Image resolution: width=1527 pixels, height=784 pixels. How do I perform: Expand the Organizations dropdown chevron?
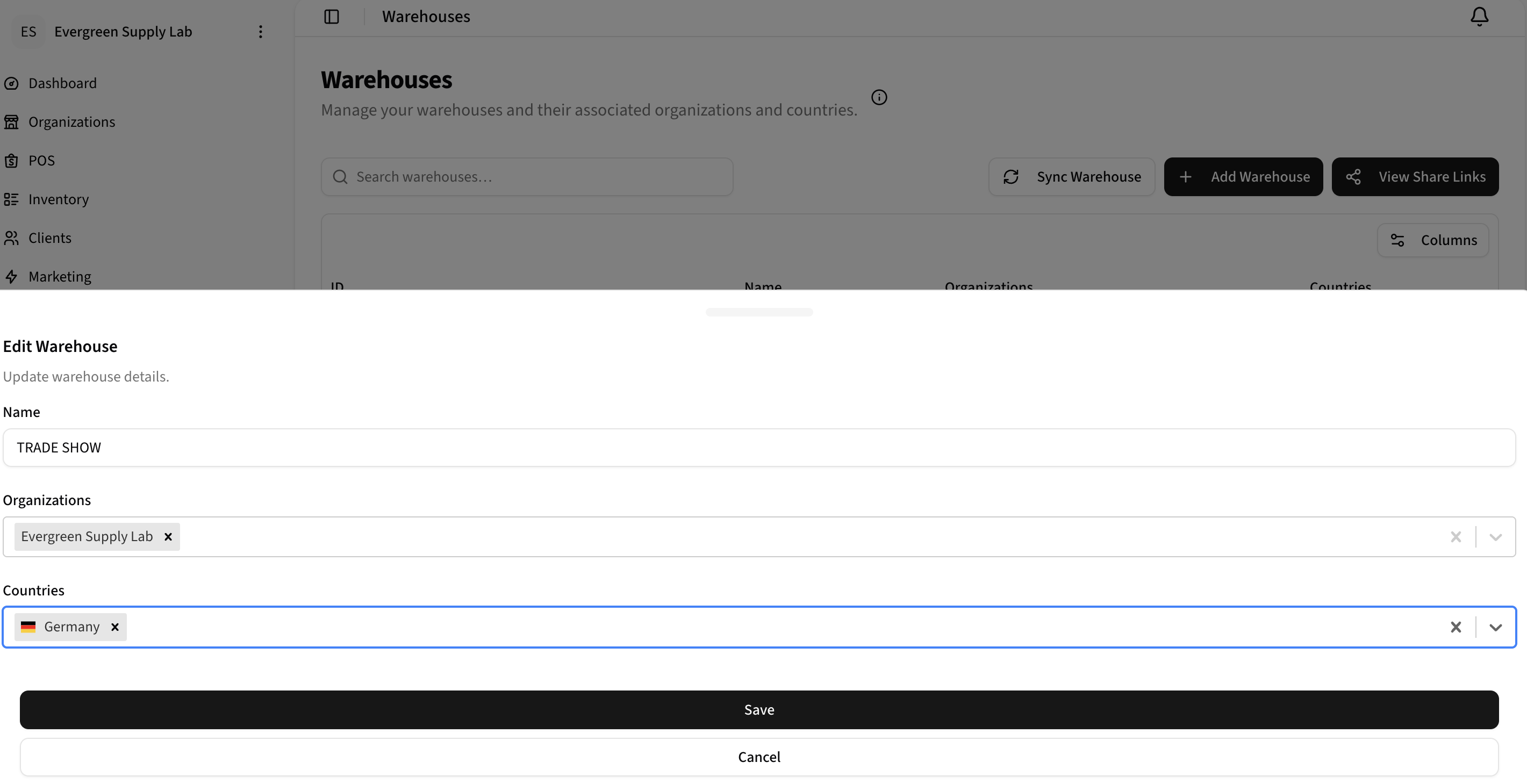(1495, 537)
